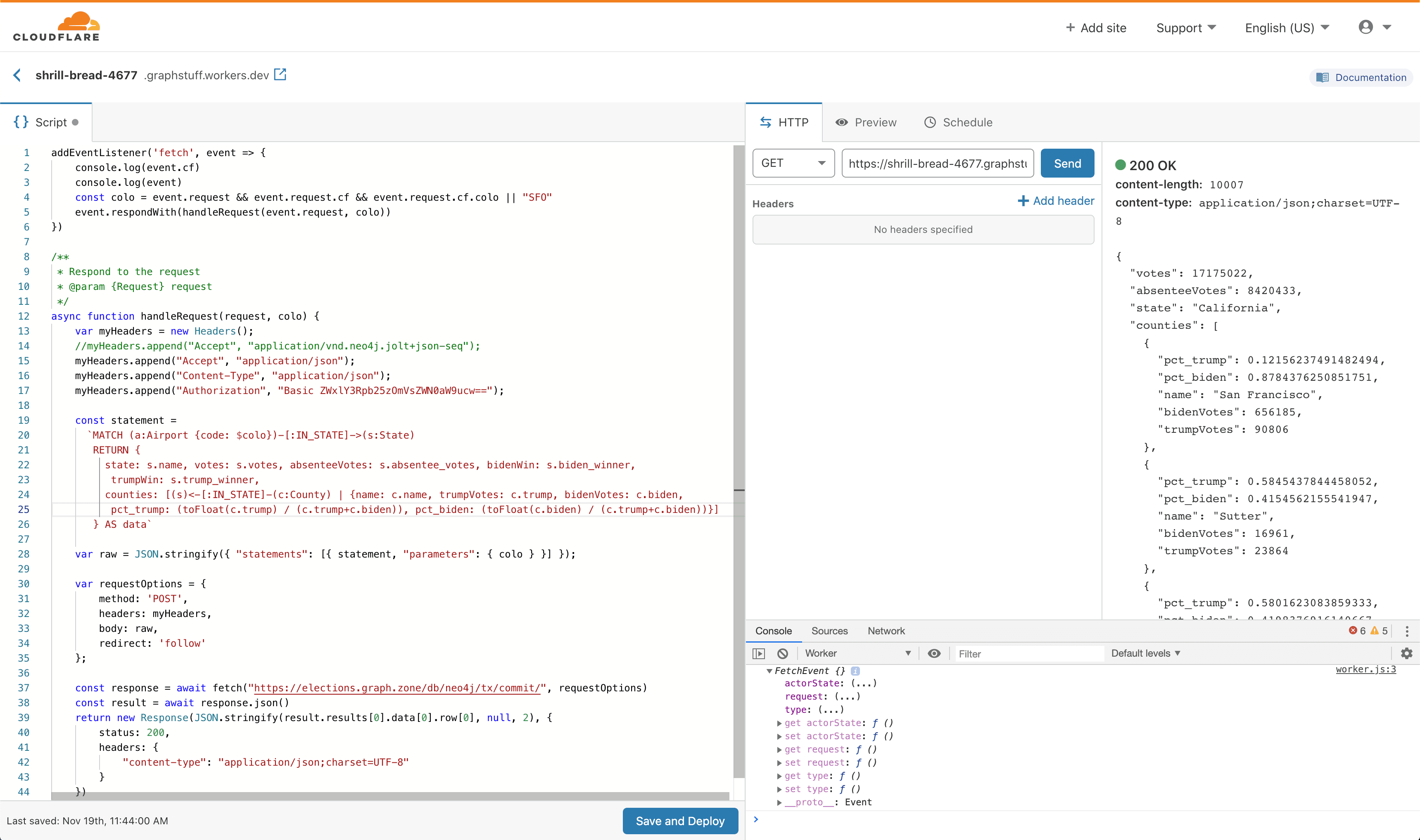Open the GET method dropdown
Screen dimensions: 1420x840
[793, 163]
